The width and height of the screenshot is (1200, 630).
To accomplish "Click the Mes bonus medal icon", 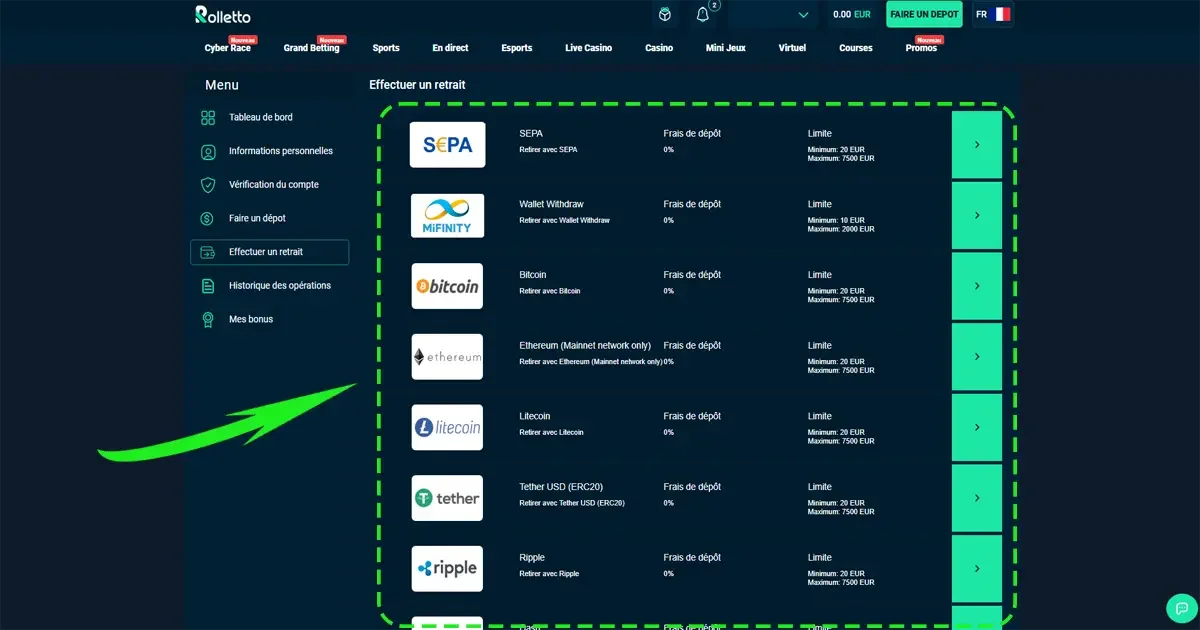I will point(208,320).
